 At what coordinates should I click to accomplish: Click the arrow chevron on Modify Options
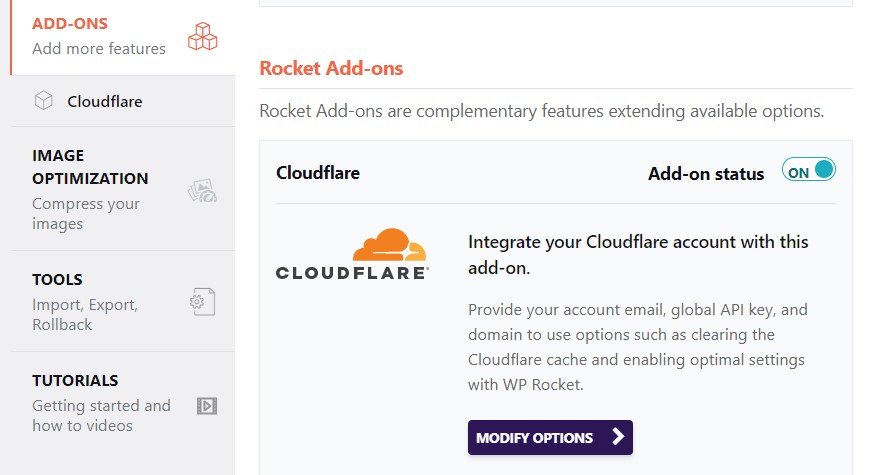(x=618, y=436)
